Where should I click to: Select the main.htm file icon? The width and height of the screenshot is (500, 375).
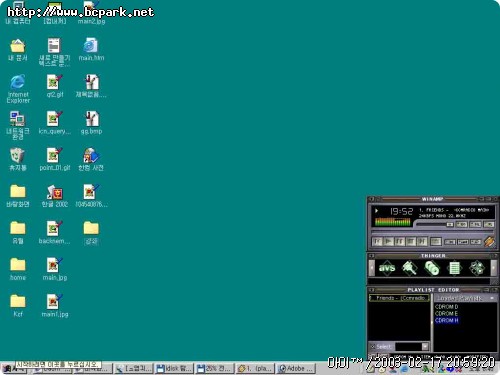coord(91,49)
